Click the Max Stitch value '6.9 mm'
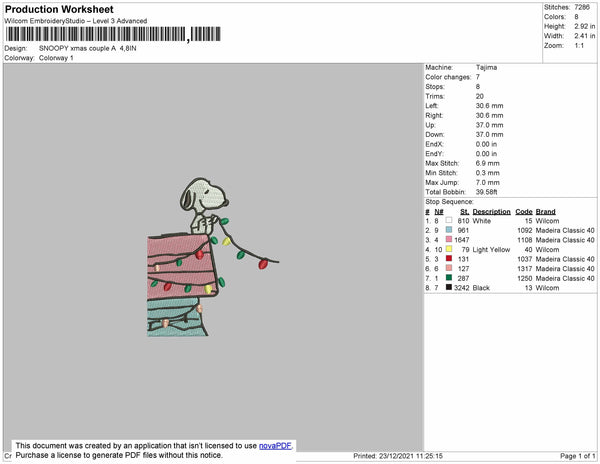Viewport: 600px width, 464px height. (488, 163)
